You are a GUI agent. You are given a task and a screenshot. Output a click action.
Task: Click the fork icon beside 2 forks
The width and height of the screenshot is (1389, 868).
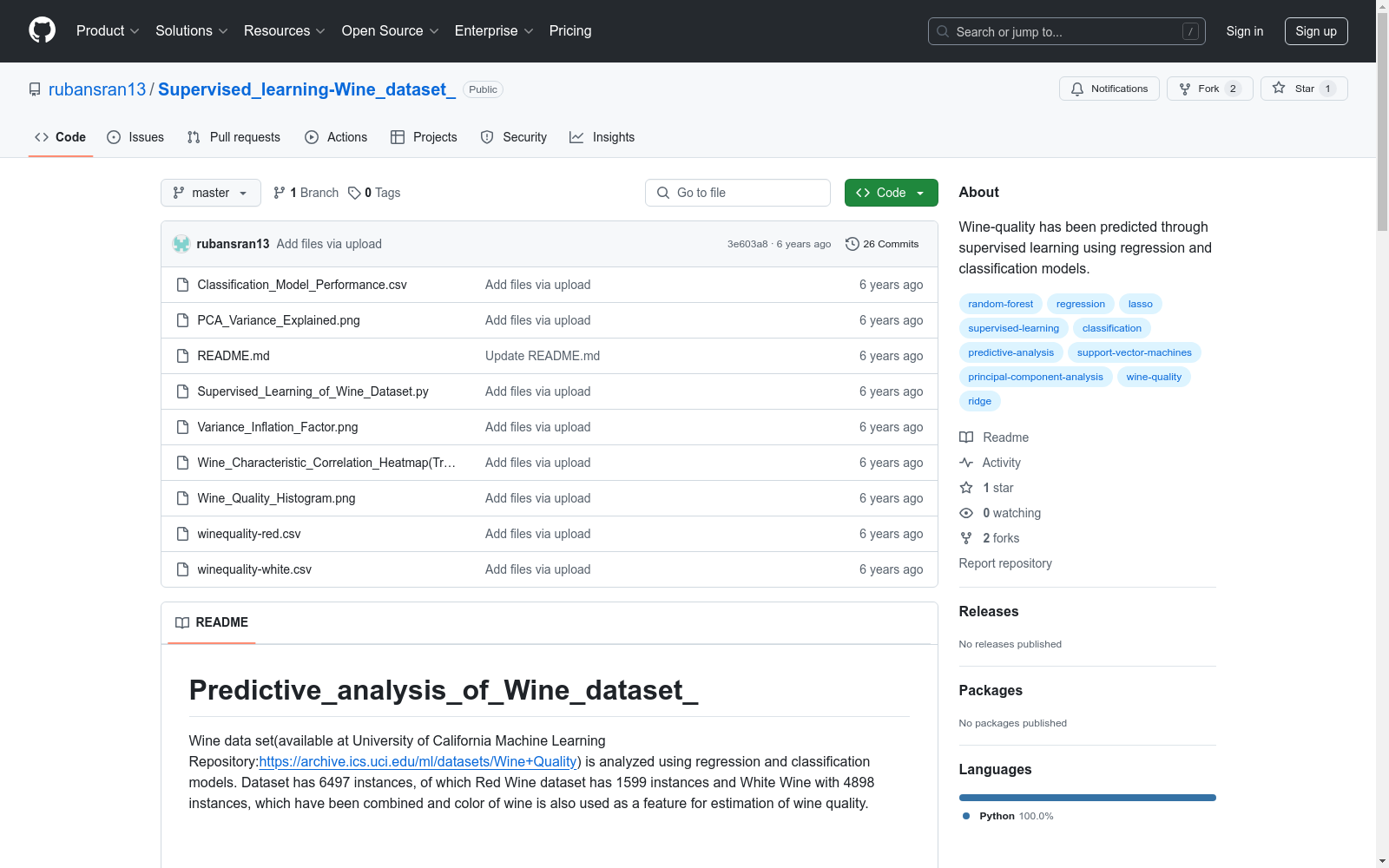point(966,538)
